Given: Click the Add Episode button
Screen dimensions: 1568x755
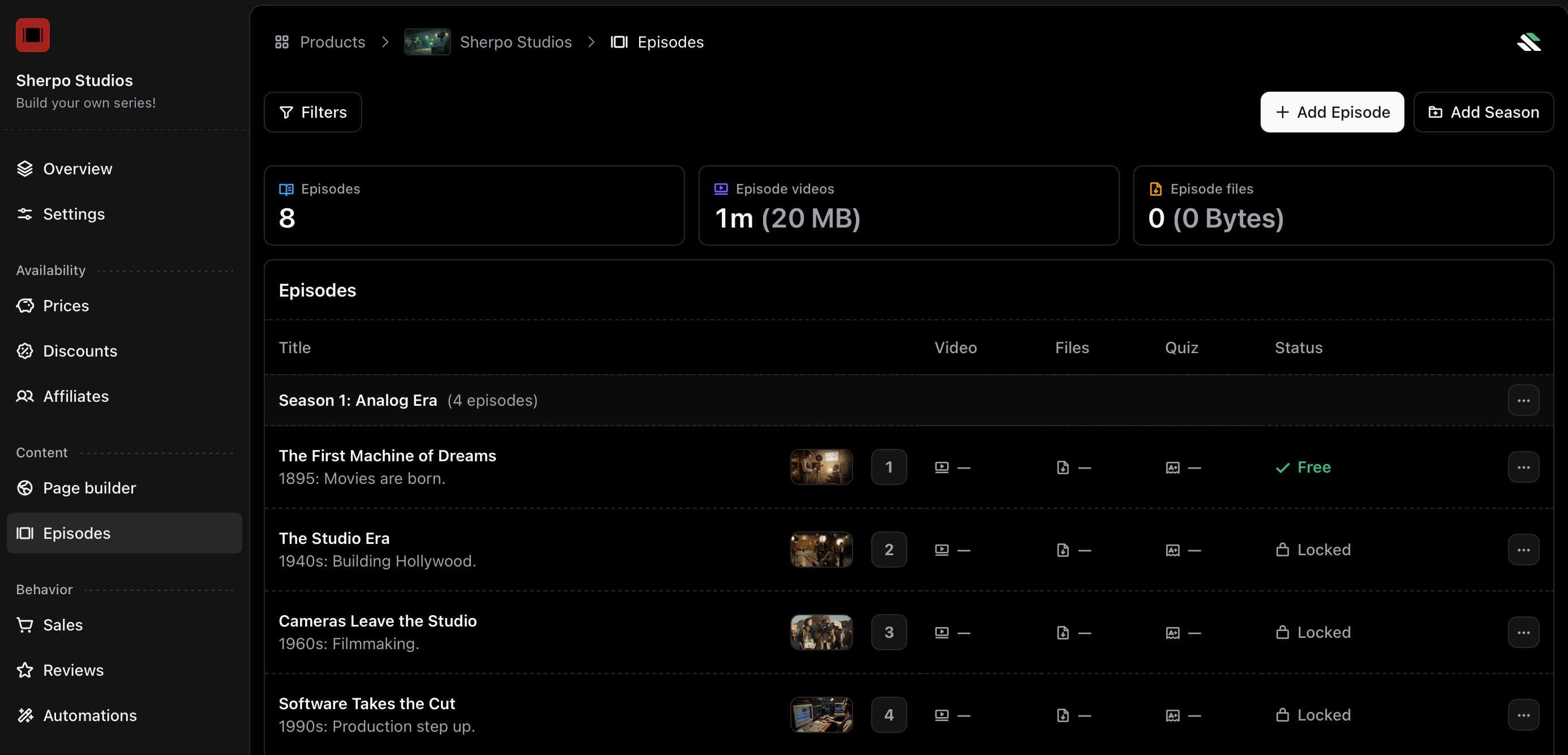Looking at the screenshot, I should tap(1333, 112).
